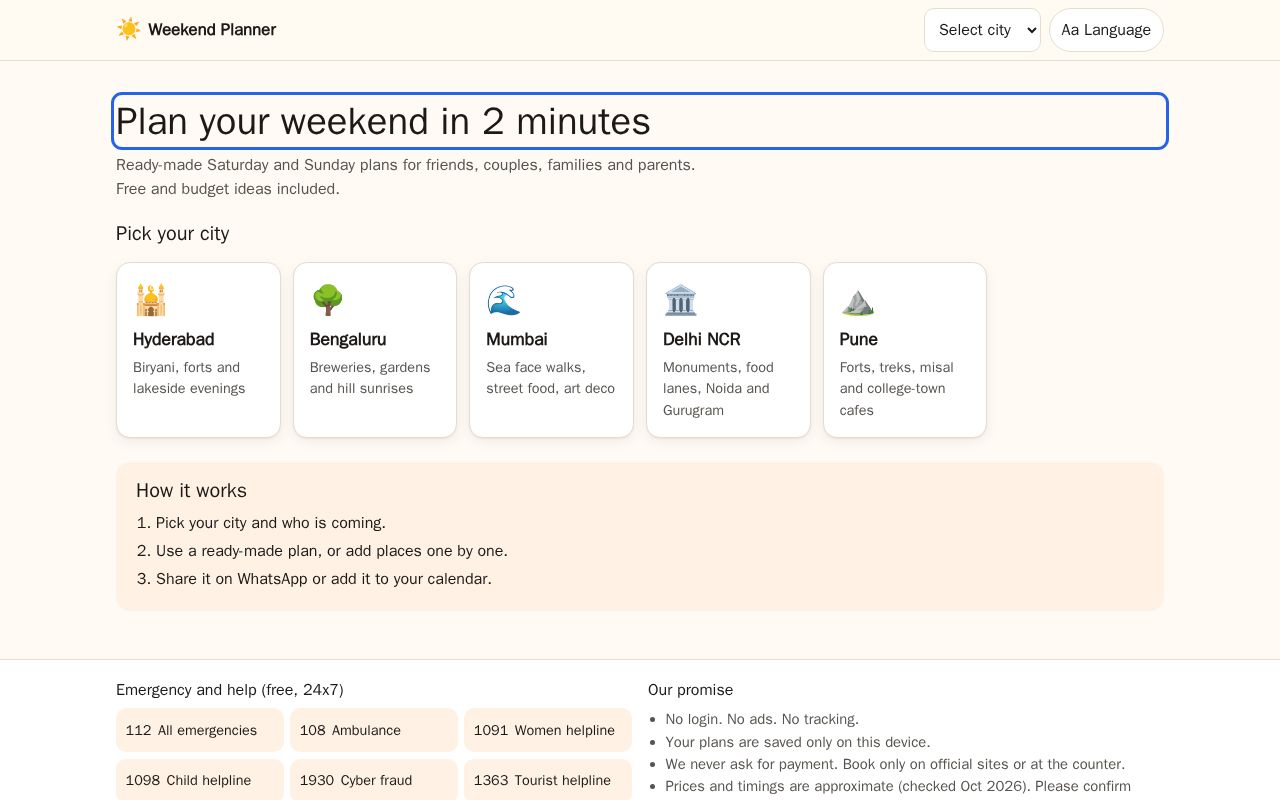
Task: Click the Mumbai wave icon
Action: [504, 300]
